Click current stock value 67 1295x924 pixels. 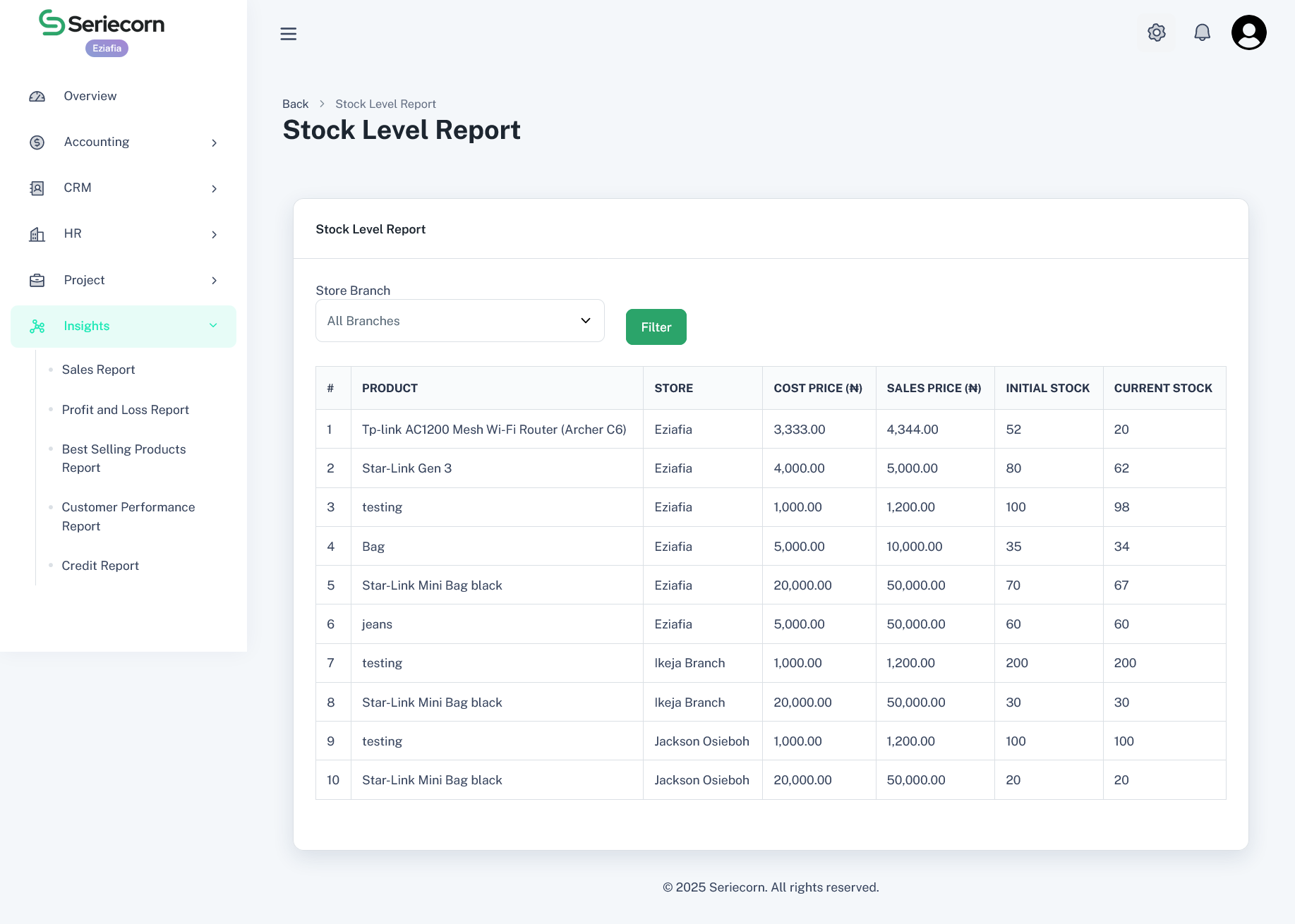(1121, 585)
